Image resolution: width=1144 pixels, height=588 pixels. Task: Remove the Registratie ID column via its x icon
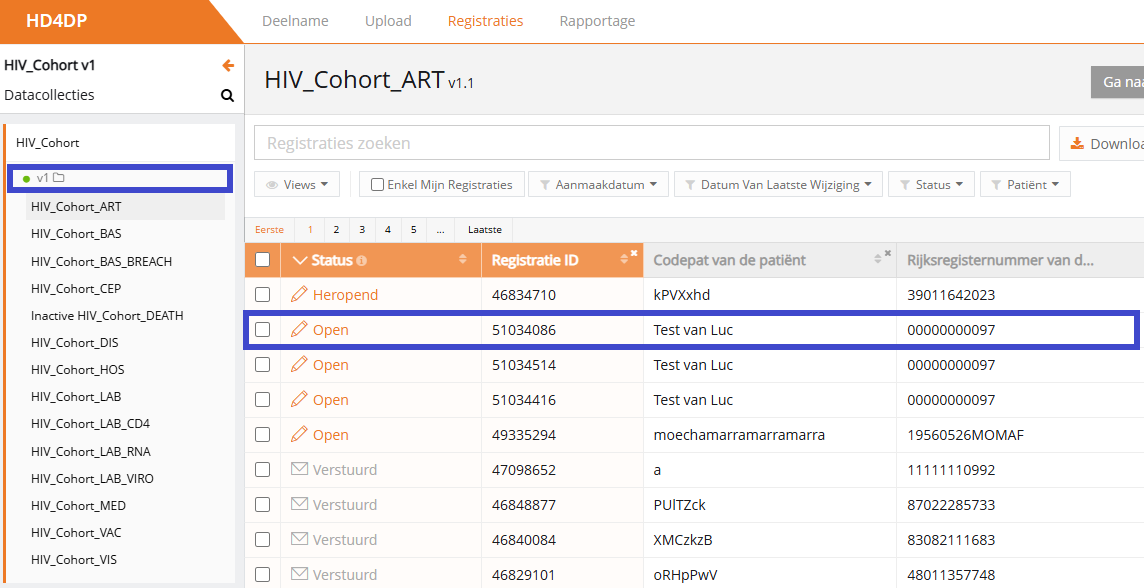coord(633,254)
